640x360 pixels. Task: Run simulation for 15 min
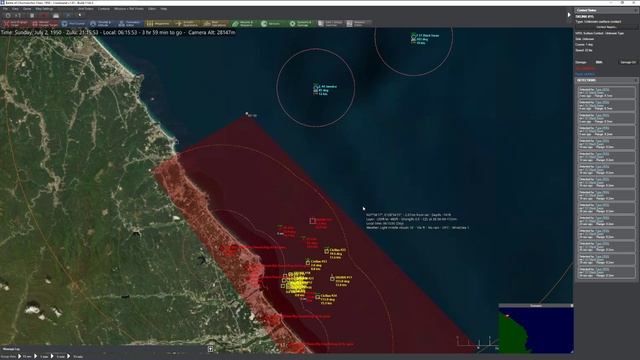pos(75,356)
